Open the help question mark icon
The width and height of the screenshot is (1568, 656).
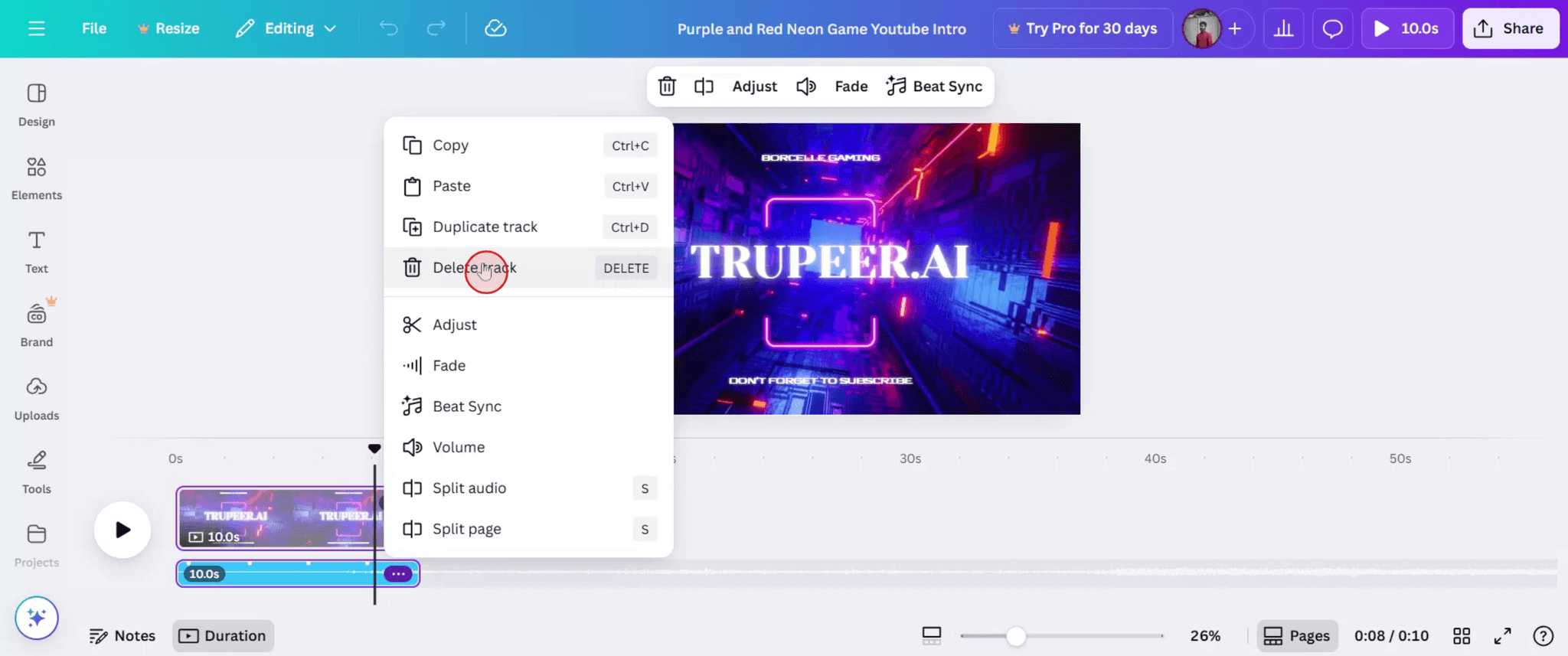(x=1543, y=636)
